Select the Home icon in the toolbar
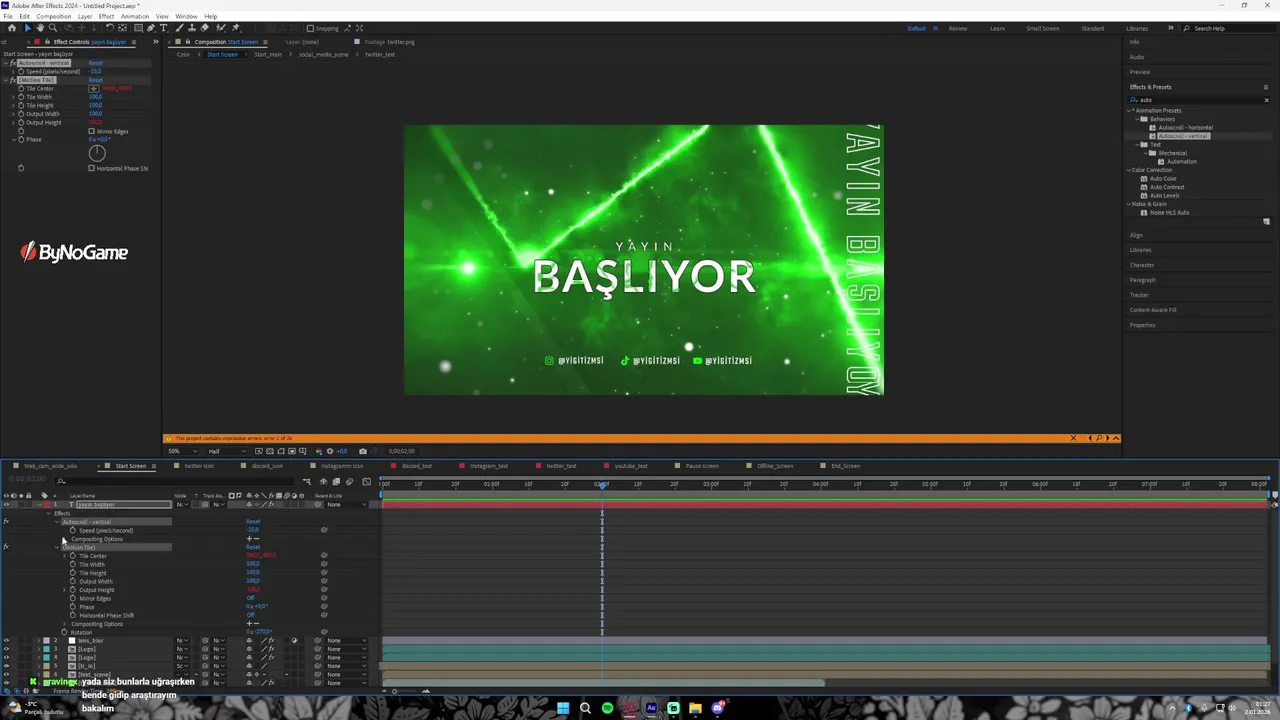The width and height of the screenshot is (1280, 720). click(x=12, y=28)
